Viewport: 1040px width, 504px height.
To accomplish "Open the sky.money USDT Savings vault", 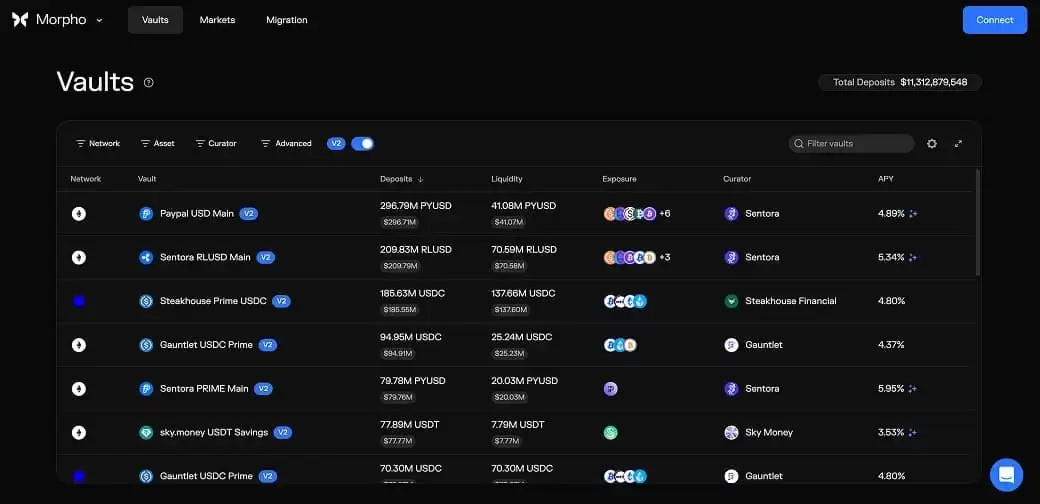I will coord(214,432).
